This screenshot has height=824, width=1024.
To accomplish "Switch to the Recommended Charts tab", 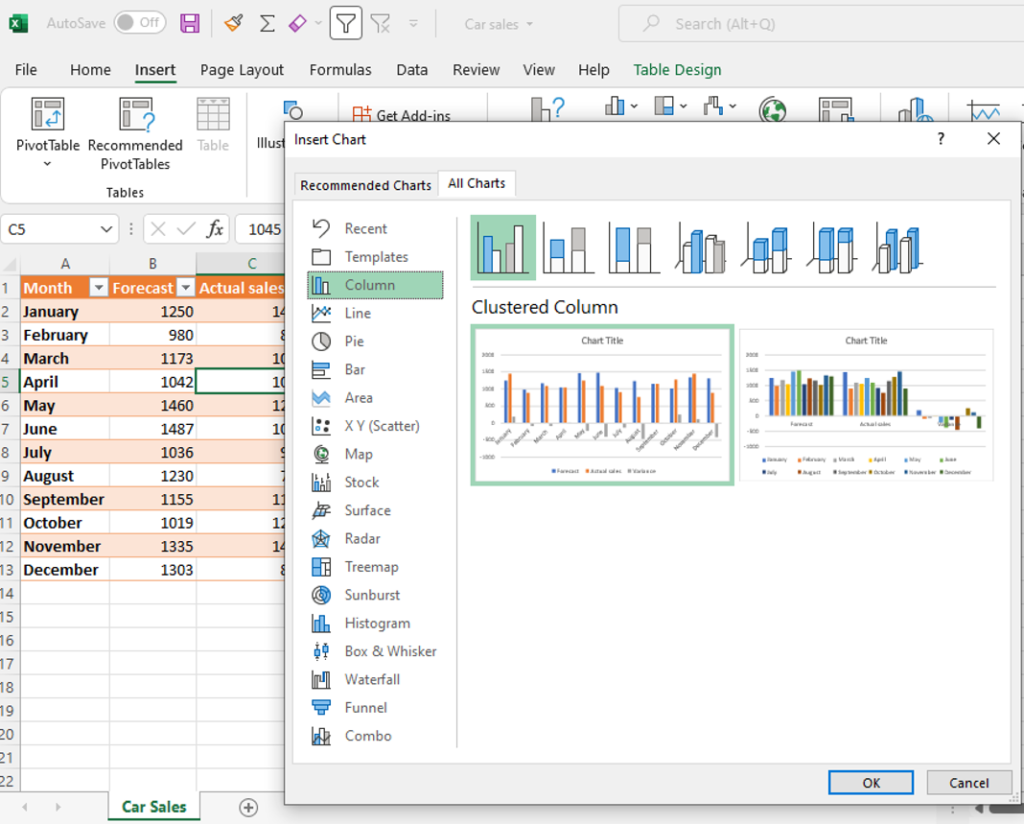I will click(366, 185).
